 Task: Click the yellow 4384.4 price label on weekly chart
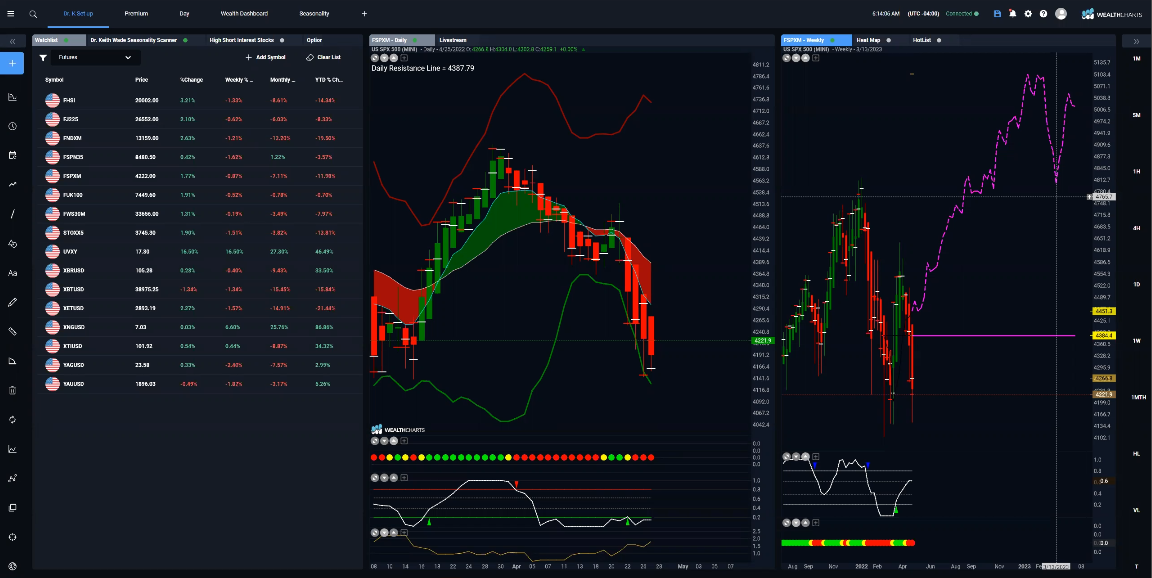(x=1105, y=335)
